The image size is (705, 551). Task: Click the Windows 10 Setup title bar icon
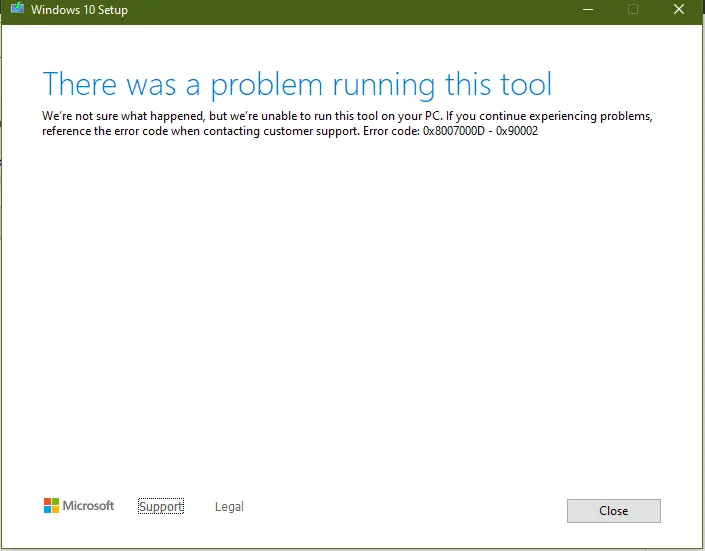(x=17, y=8)
